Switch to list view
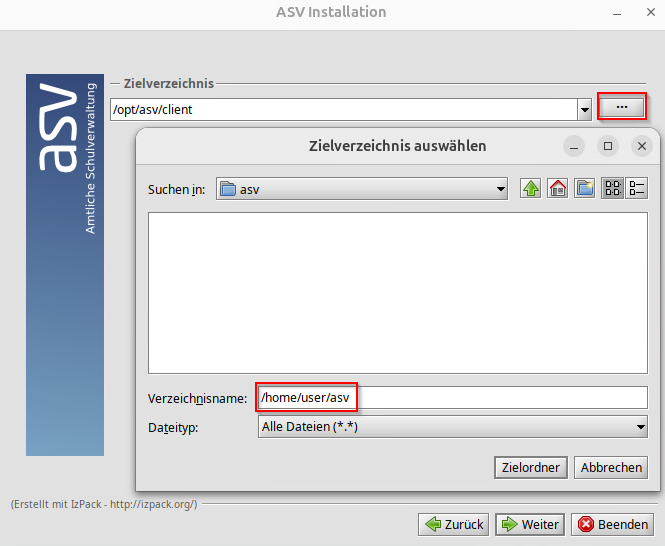Screen dimensions: 665x546 612,189
